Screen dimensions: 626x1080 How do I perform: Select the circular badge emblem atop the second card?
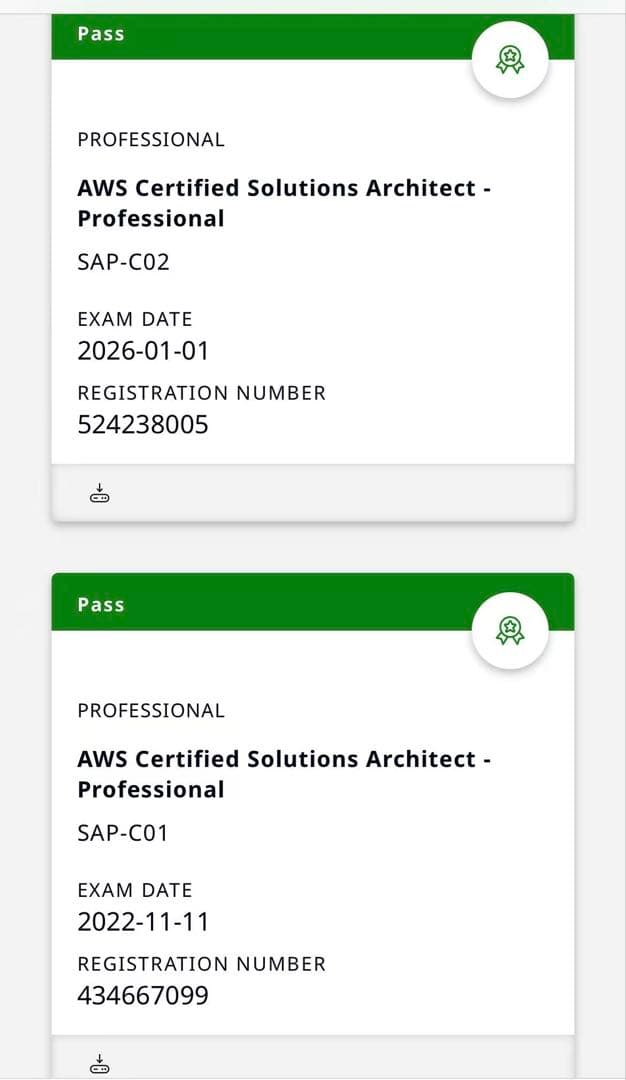[x=511, y=629]
